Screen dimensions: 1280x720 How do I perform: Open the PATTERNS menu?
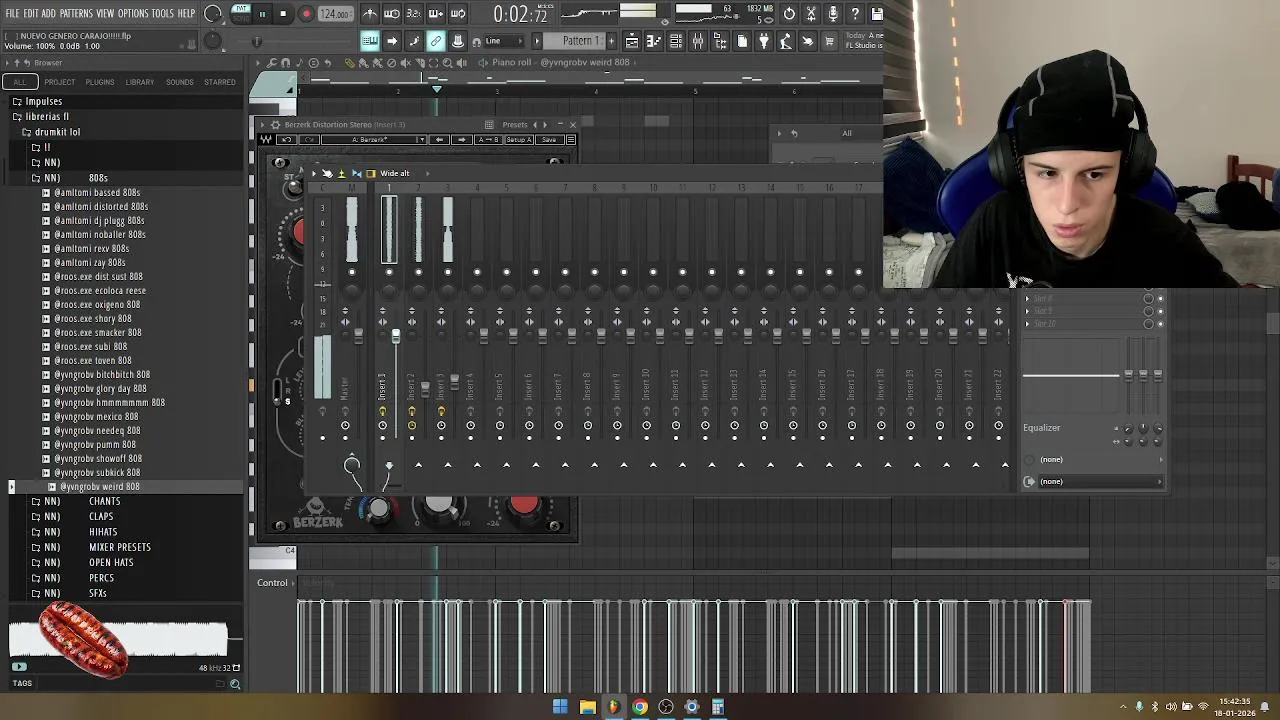76,14
